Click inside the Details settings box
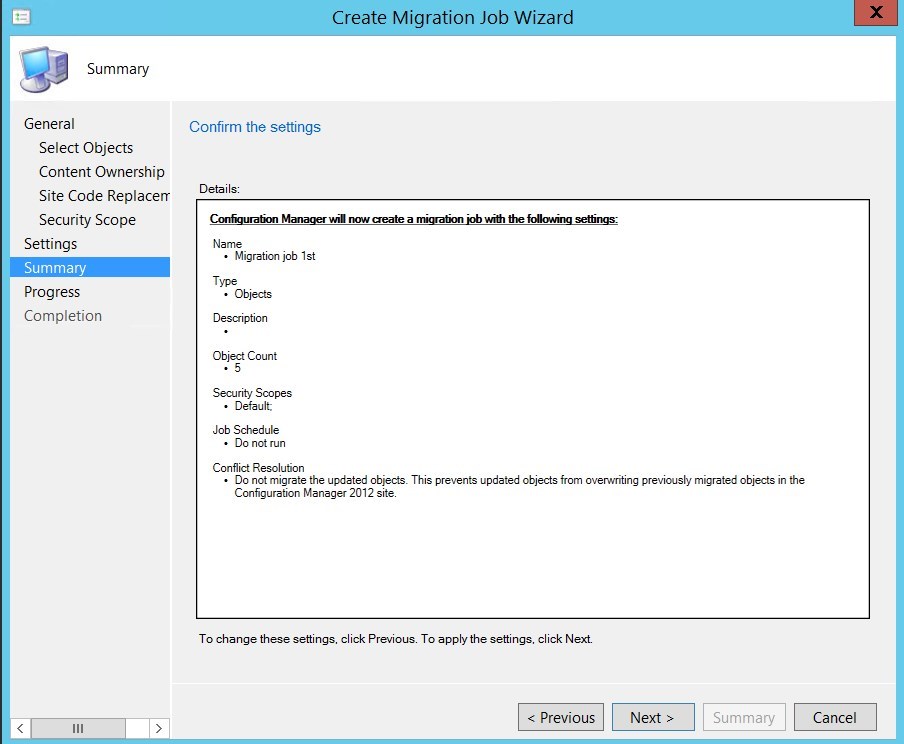 530,410
